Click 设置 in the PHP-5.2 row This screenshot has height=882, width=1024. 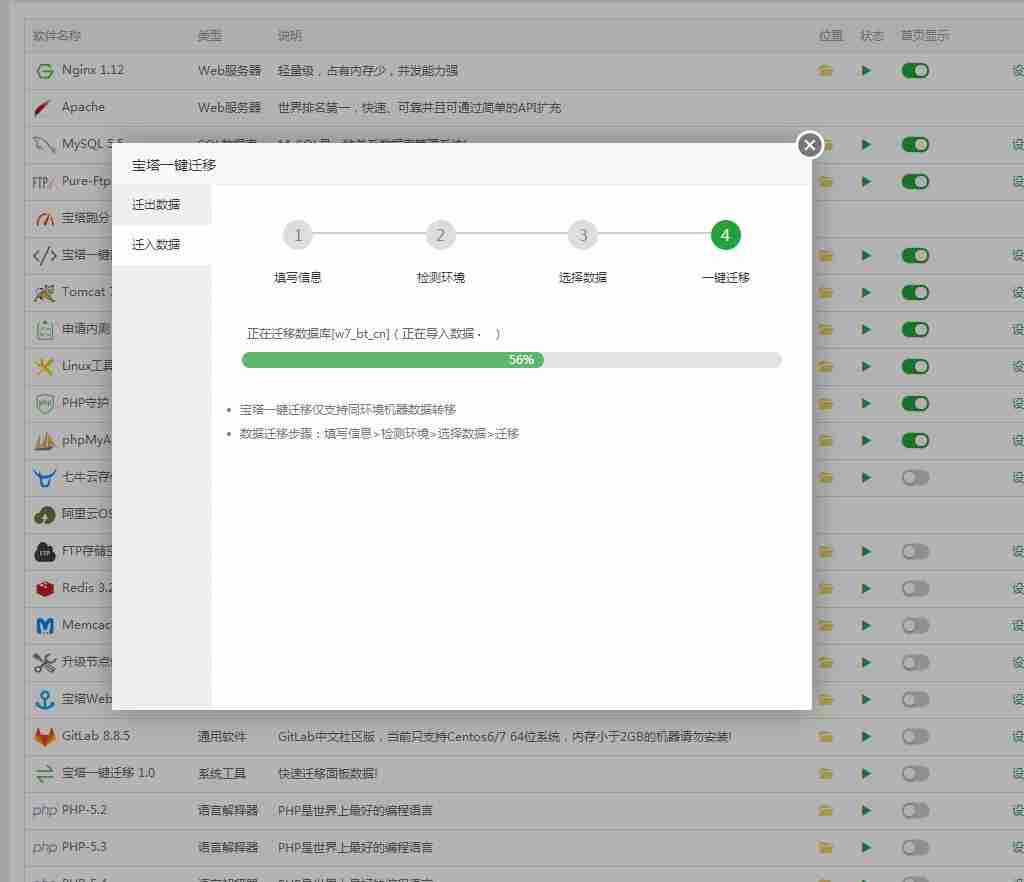pos(1017,810)
